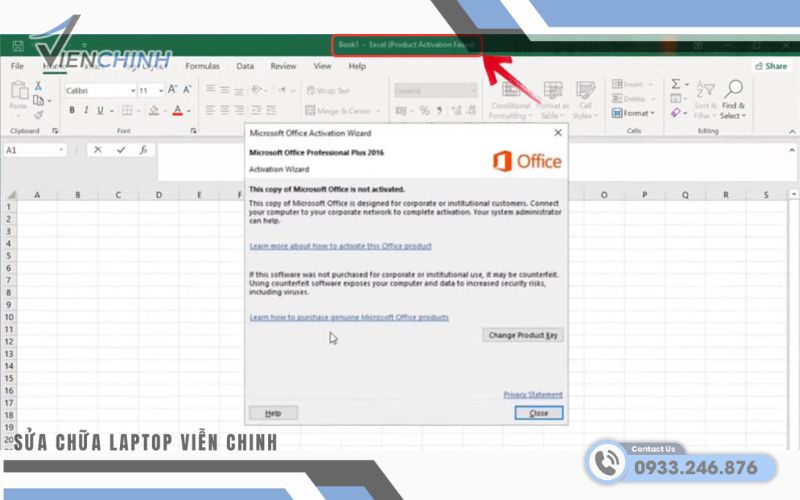Click the Comma Style icon

tap(439, 111)
